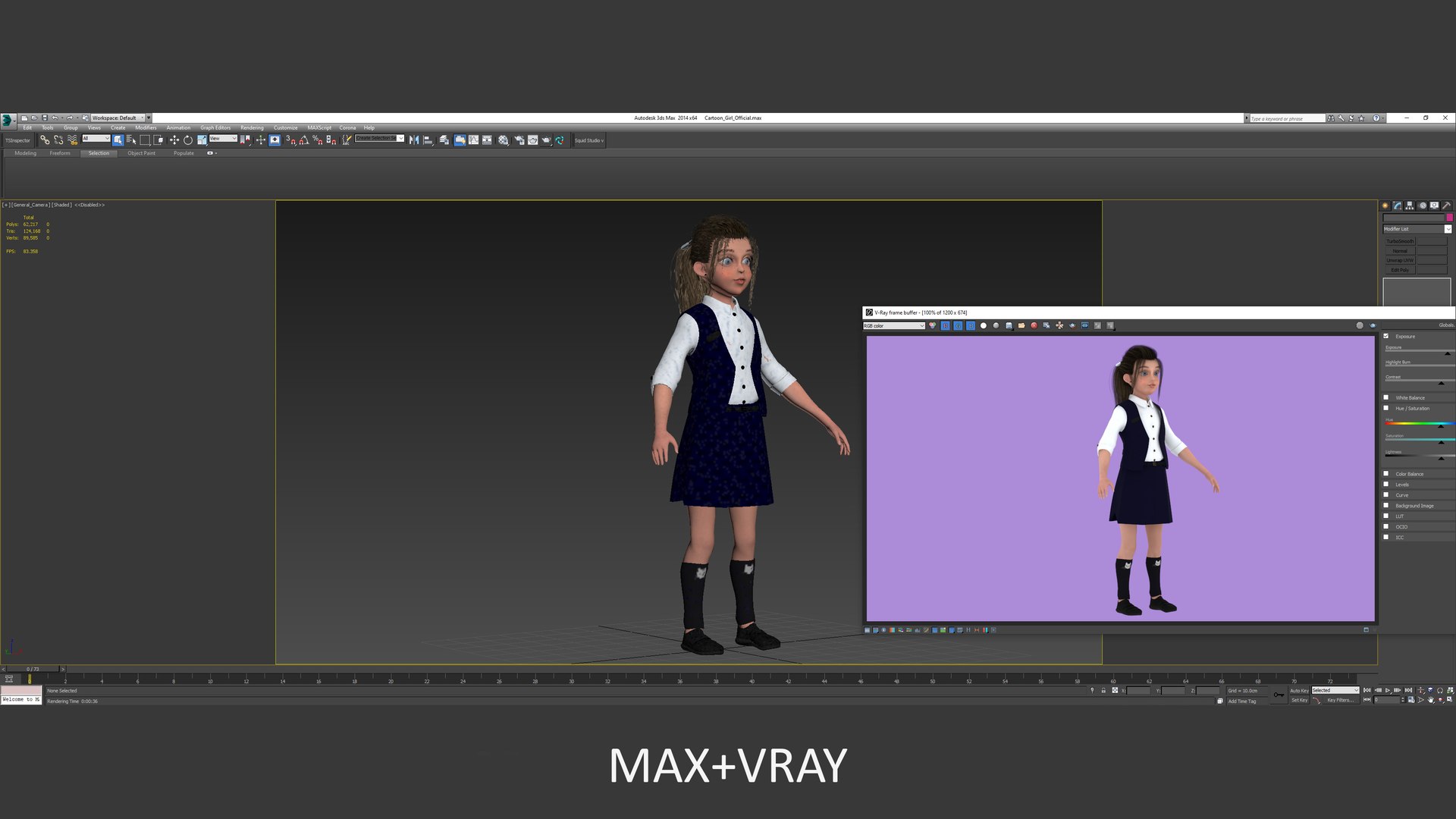Switch to the Modeling ribbon tab
This screenshot has height=819, width=1456.
click(x=25, y=153)
